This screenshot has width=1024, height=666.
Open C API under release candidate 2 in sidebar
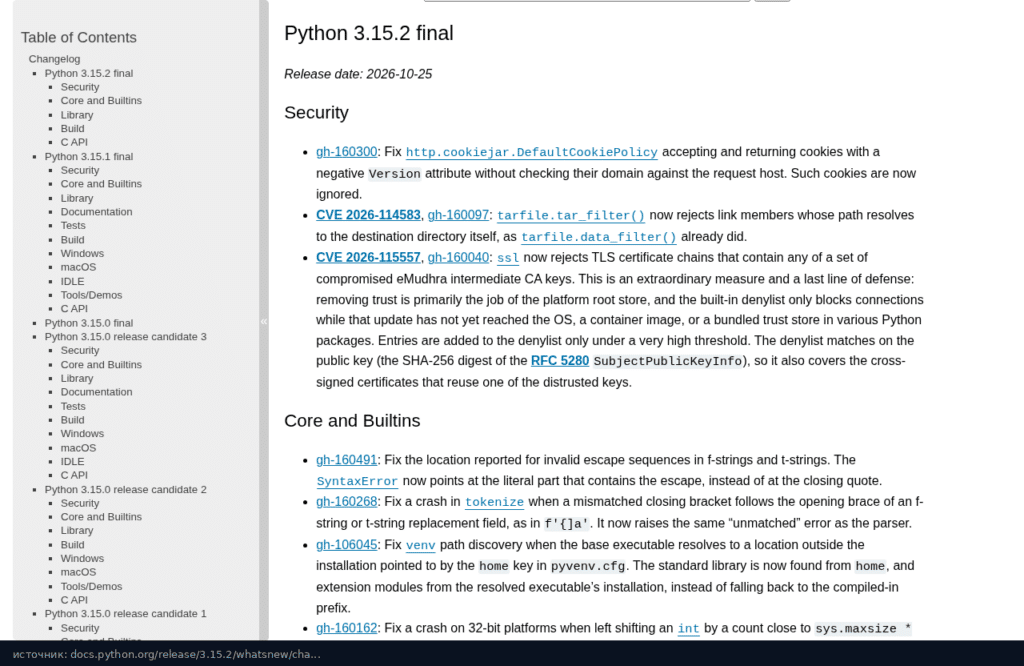pyautogui.click(x=74, y=600)
